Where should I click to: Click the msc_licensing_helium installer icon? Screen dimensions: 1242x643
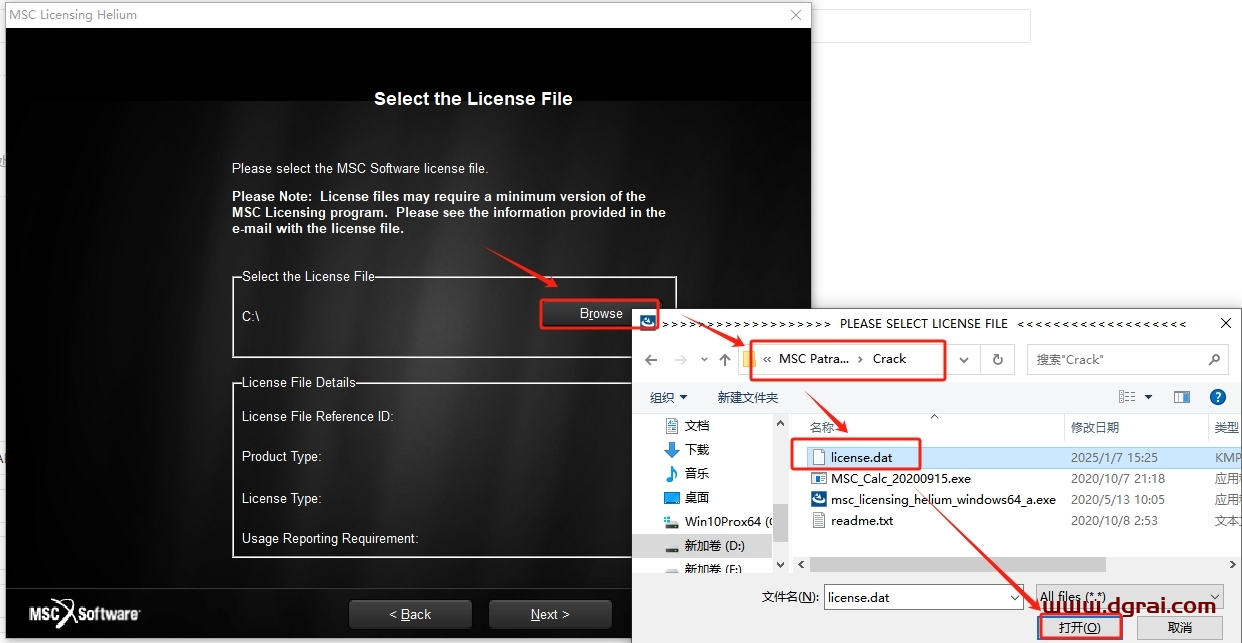[x=818, y=500]
